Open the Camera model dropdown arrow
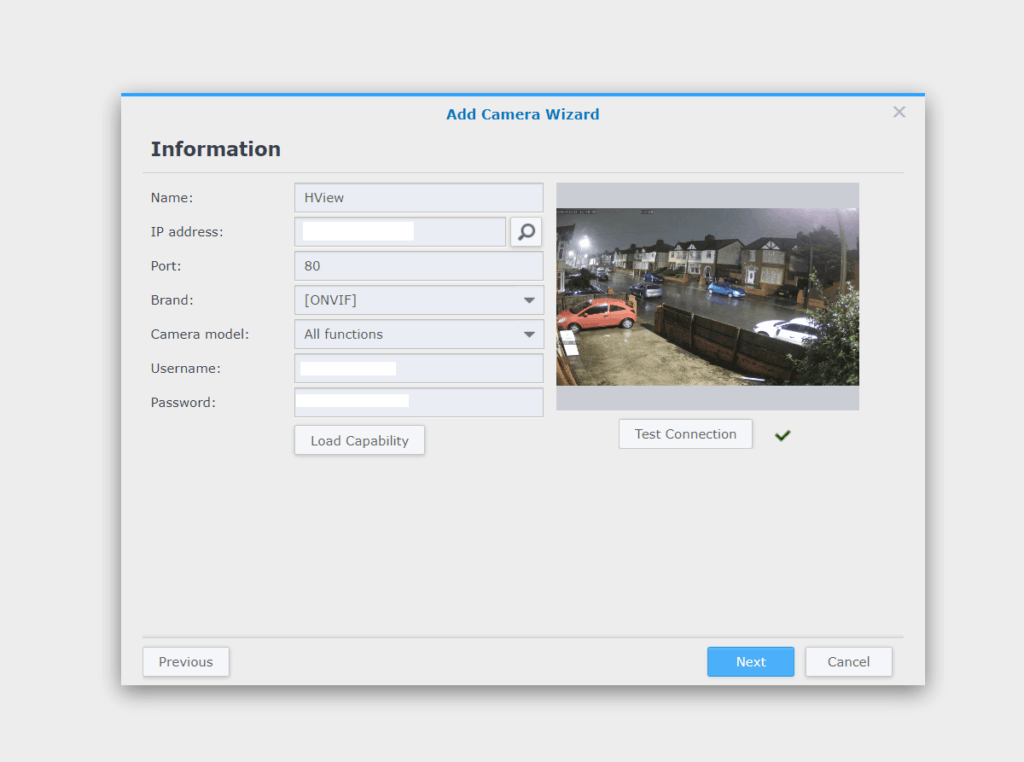 [529, 334]
